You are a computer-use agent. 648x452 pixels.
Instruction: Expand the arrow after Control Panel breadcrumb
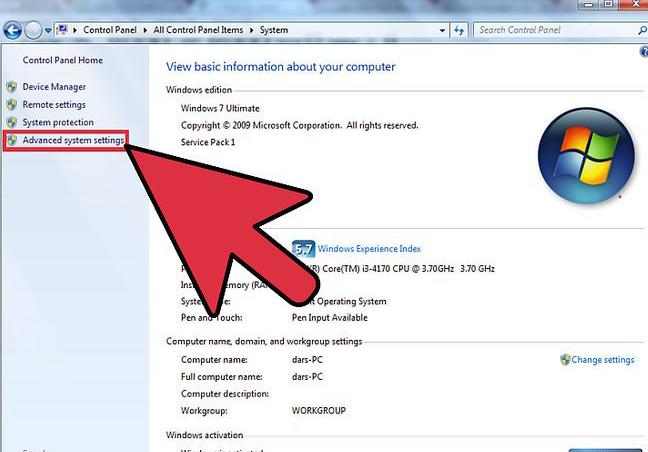[x=145, y=30]
